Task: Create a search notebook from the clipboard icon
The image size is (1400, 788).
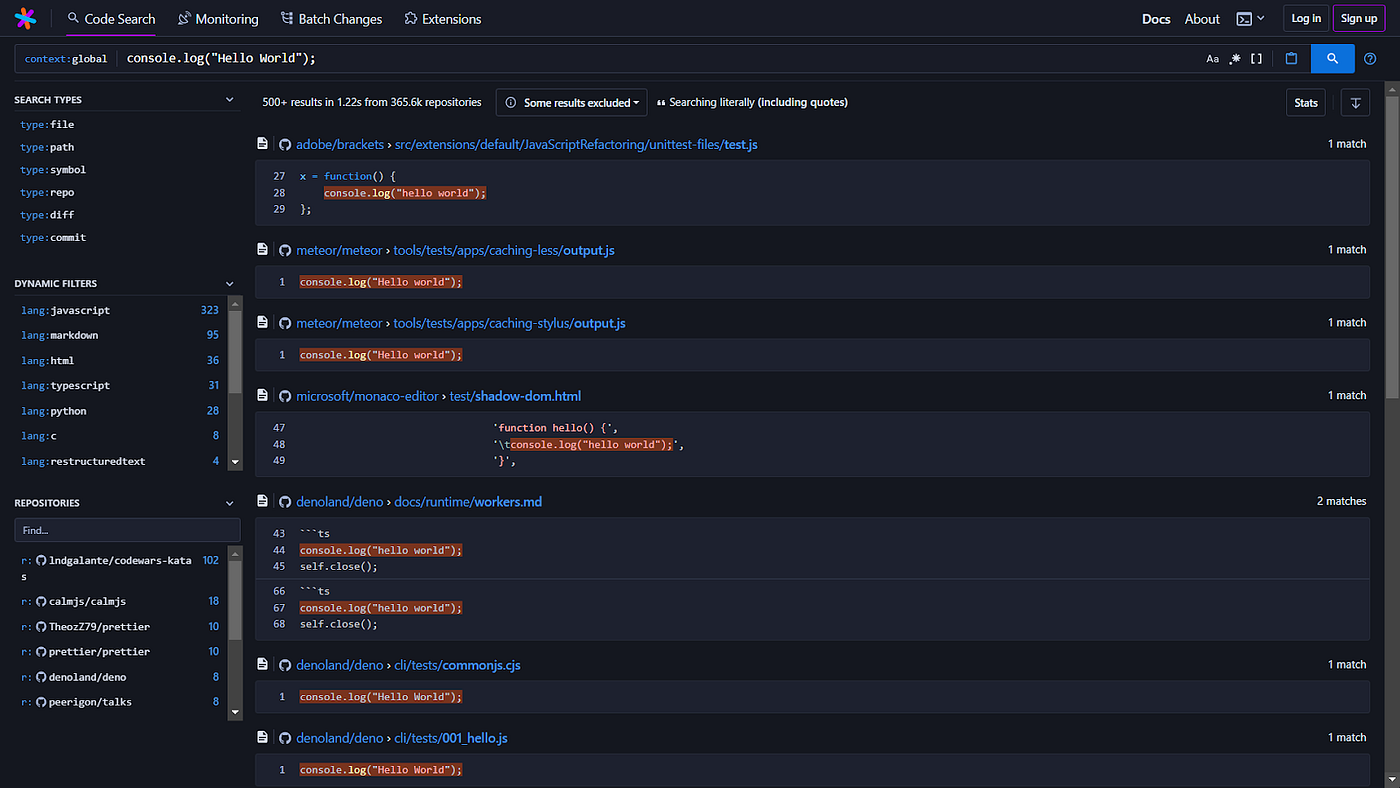Action: click(1291, 58)
